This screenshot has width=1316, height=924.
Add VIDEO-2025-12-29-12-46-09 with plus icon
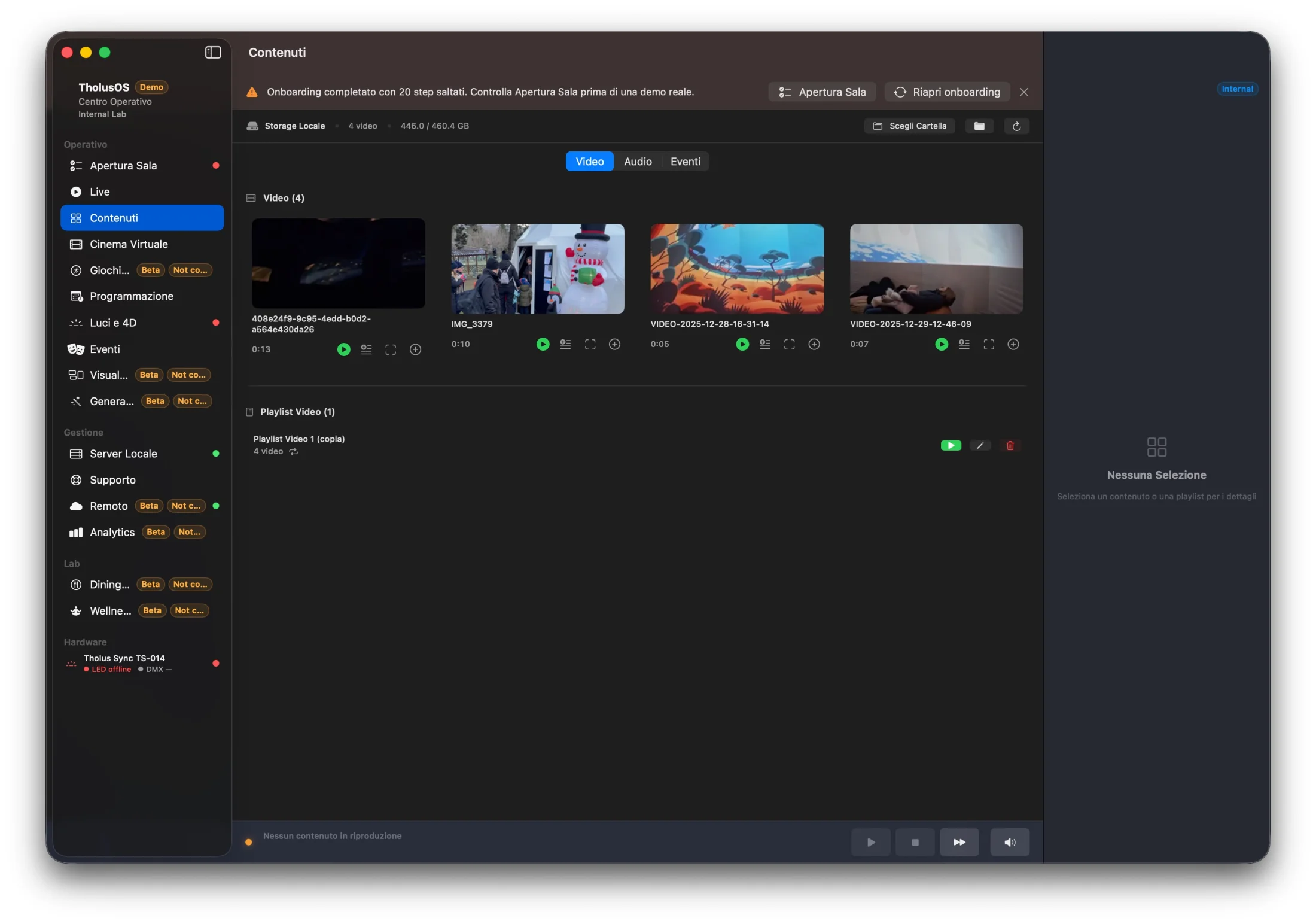tap(1013, 344)
